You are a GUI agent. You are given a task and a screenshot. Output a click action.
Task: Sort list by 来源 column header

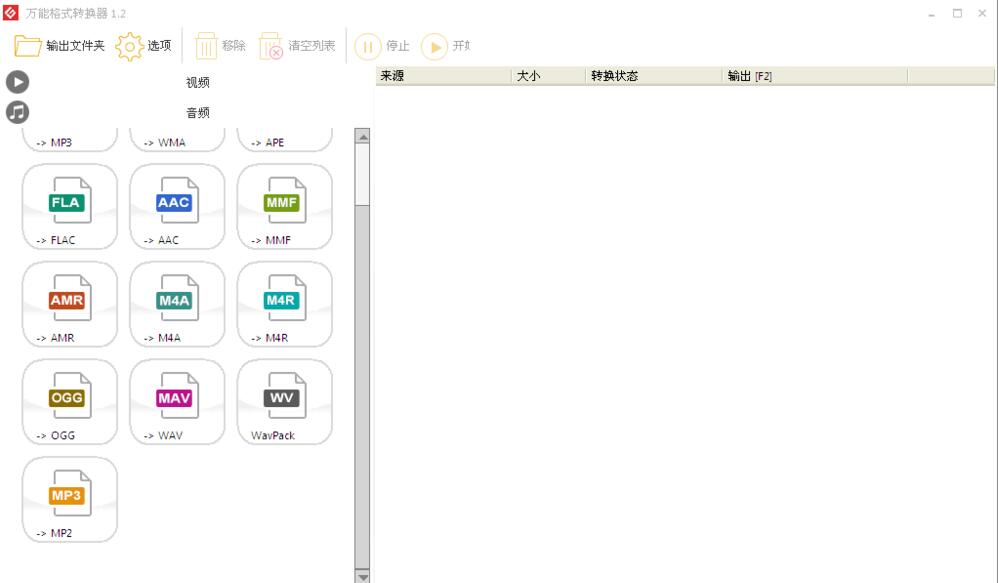click(441, 76)
